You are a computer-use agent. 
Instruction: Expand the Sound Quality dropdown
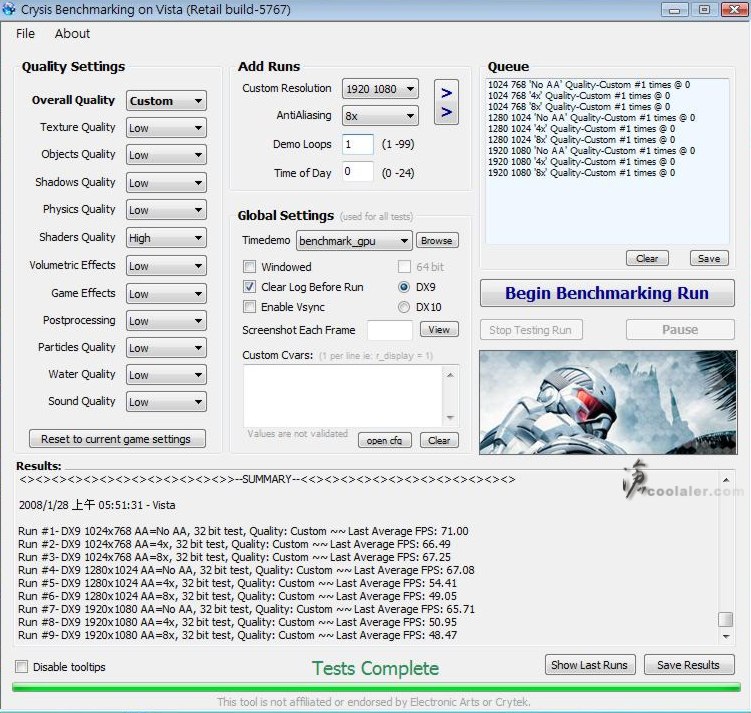pos(166,402)
